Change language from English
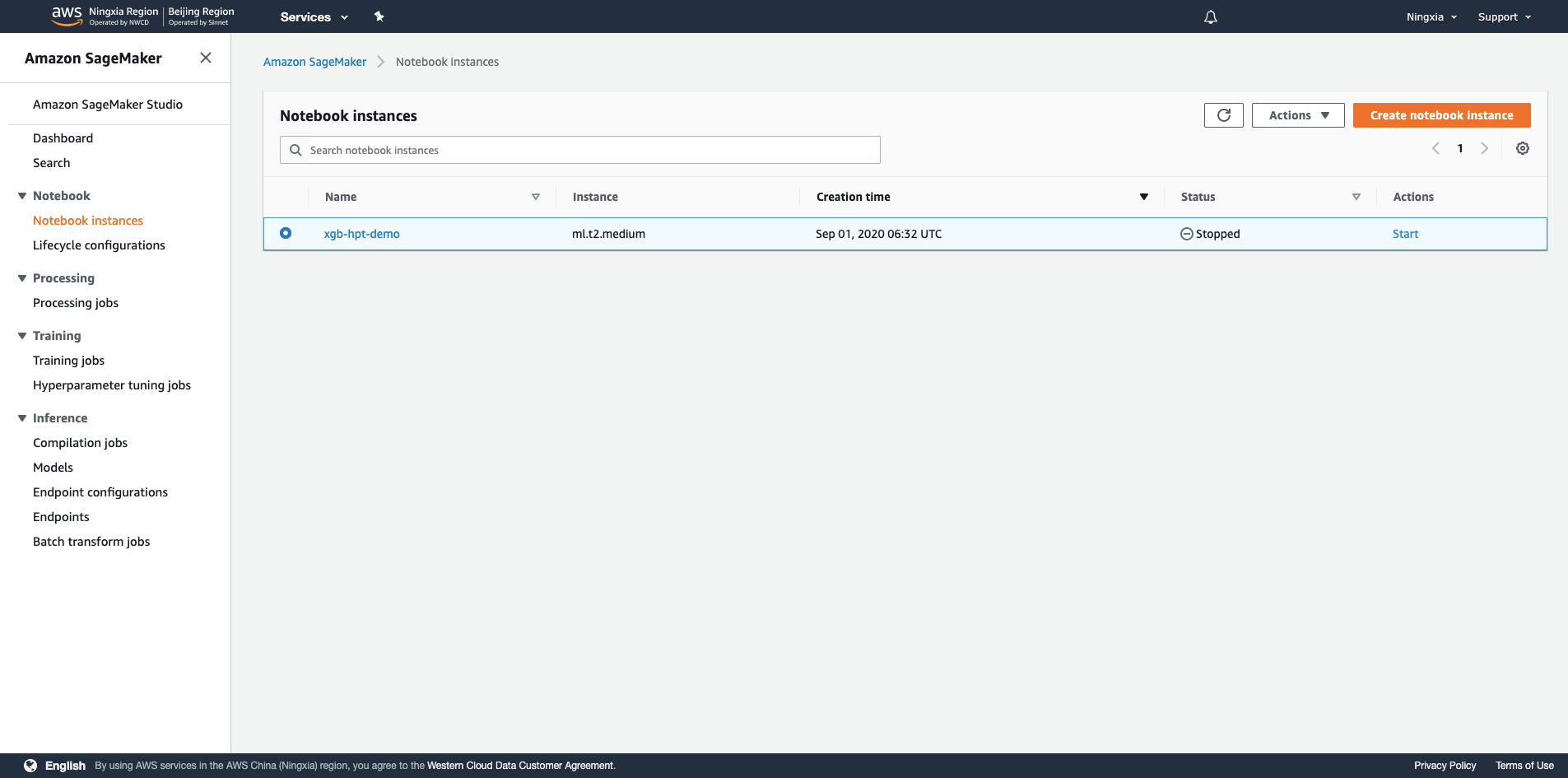 pos(65,766)
